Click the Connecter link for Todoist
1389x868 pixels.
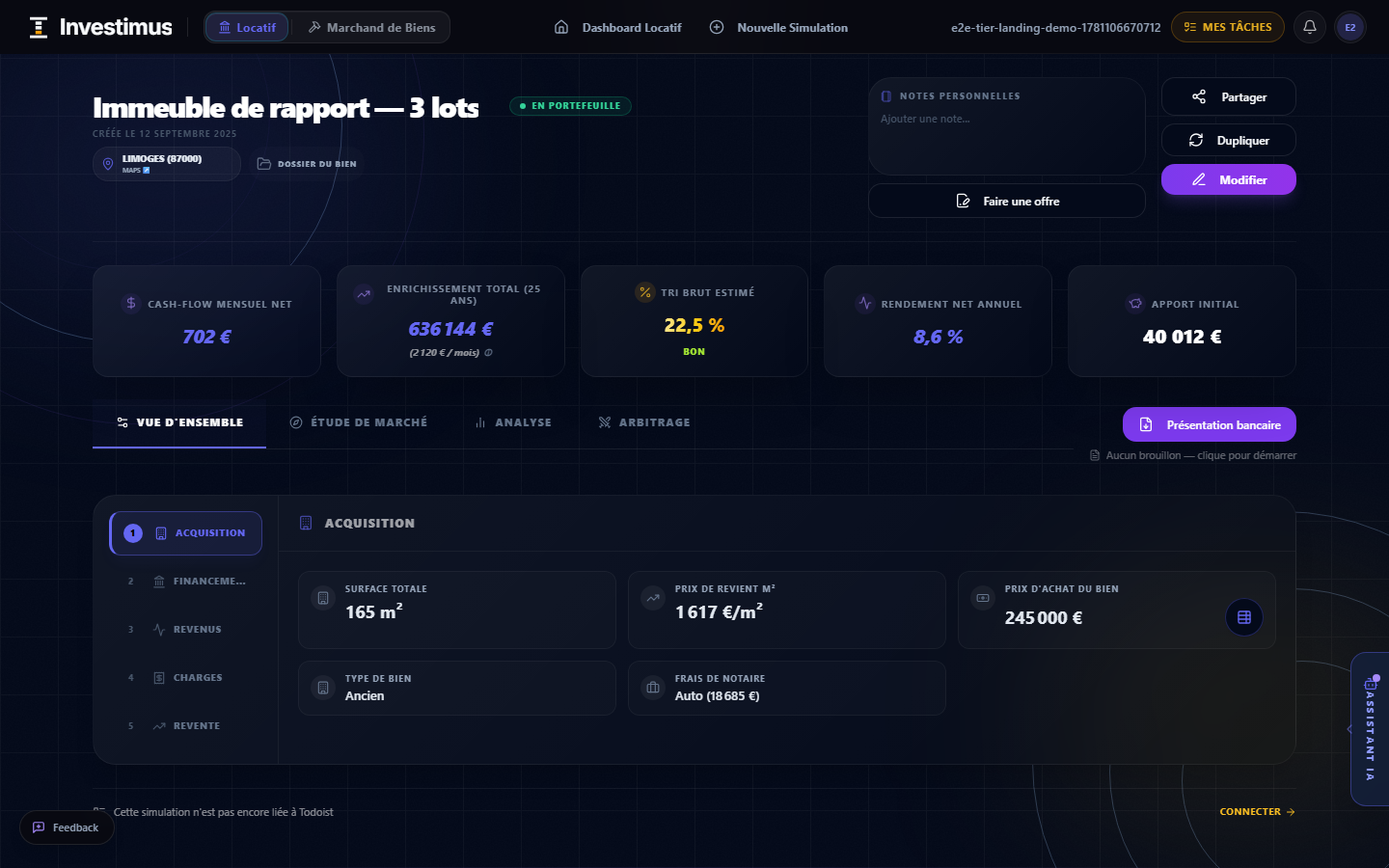(1258, 812)
